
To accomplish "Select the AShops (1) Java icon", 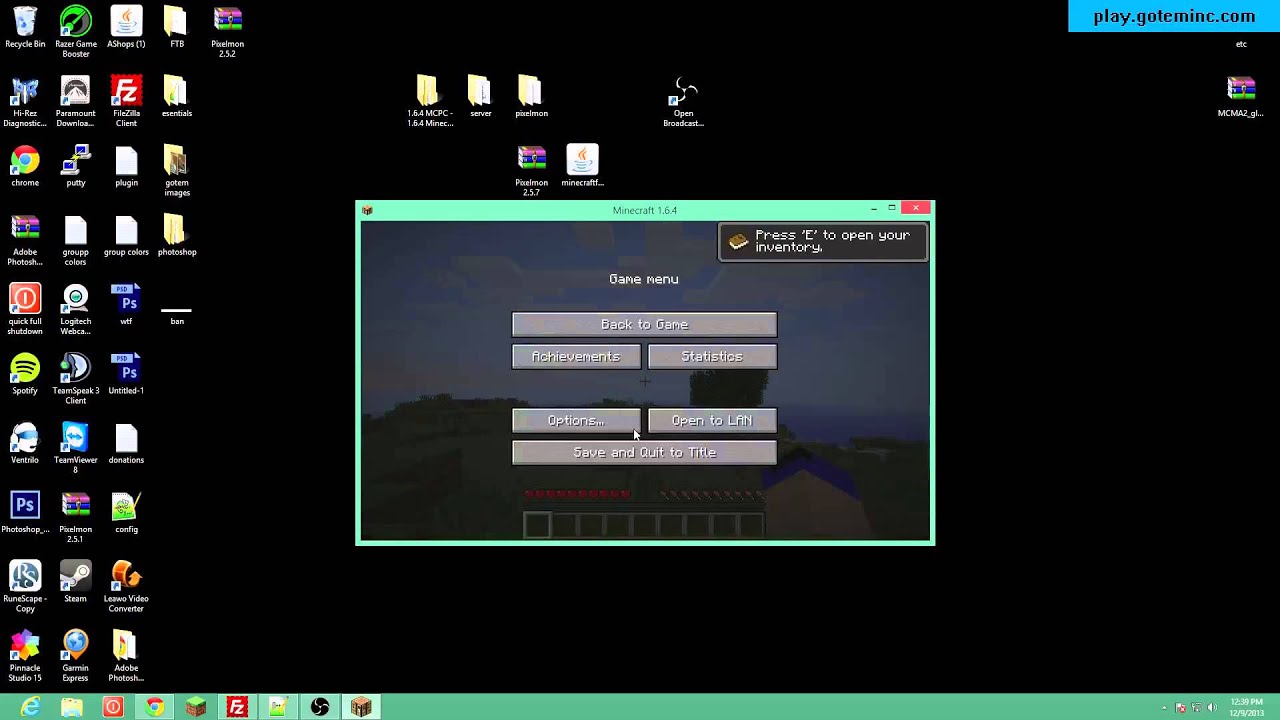I will coord(126,28).
